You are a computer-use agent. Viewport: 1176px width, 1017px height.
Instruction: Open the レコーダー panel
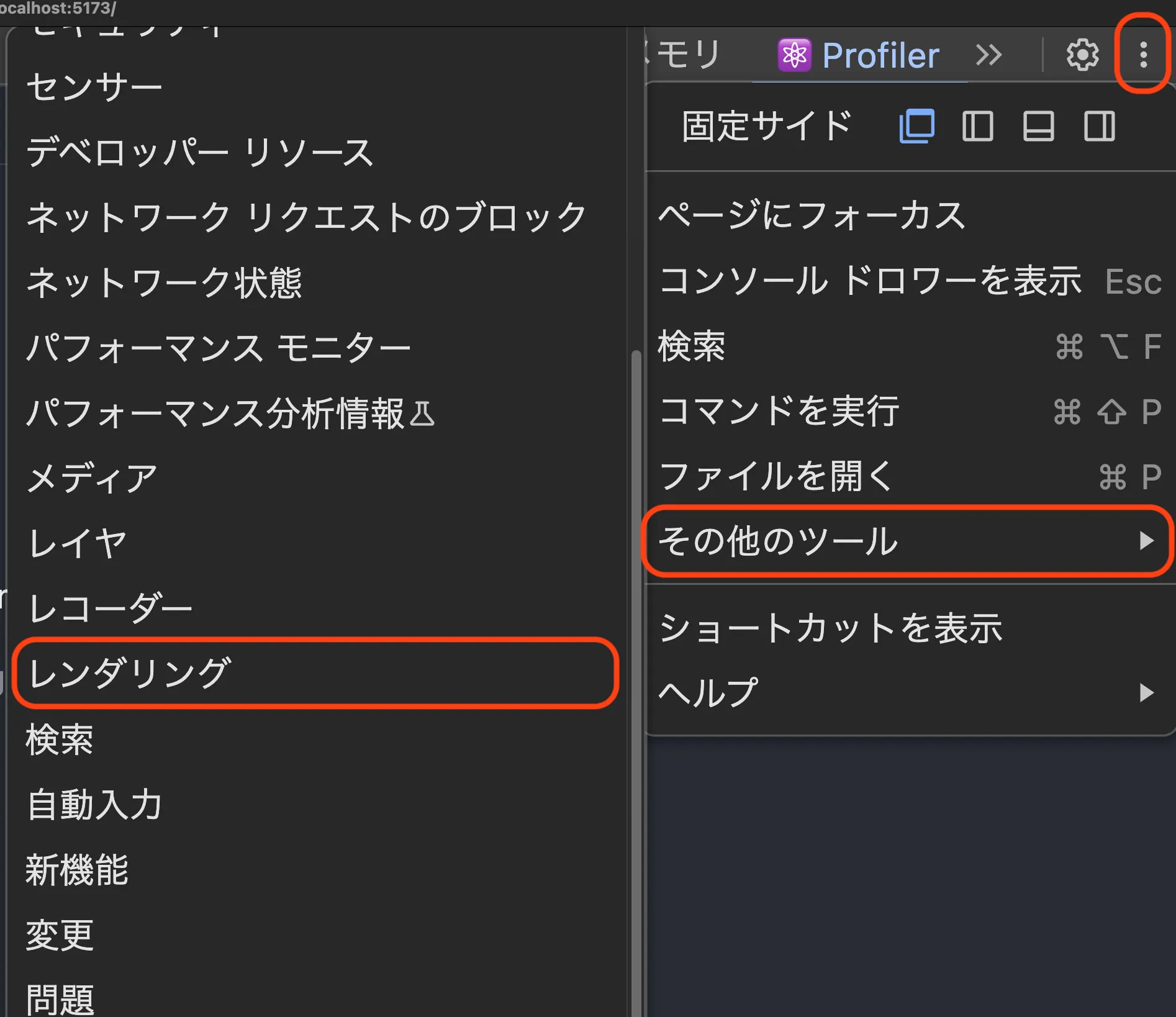317,608
